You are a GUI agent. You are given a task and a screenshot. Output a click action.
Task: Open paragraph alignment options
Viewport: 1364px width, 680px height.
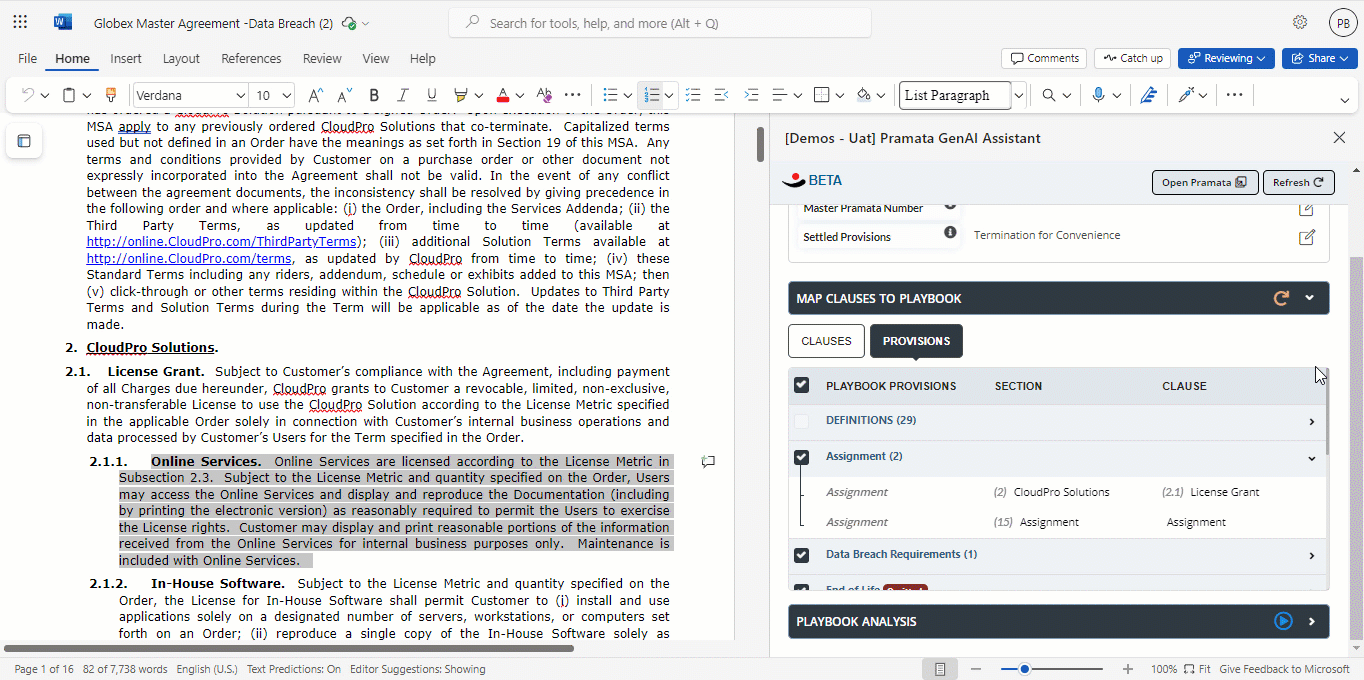tap(781, 95)
